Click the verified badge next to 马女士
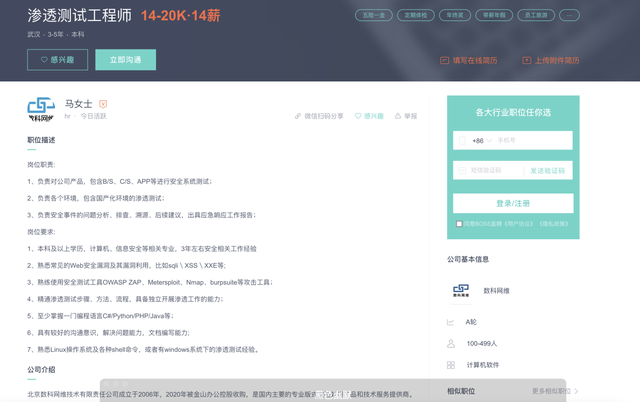Image resolution: width=640 pixels, height=402 pixels. coord(103,104)
